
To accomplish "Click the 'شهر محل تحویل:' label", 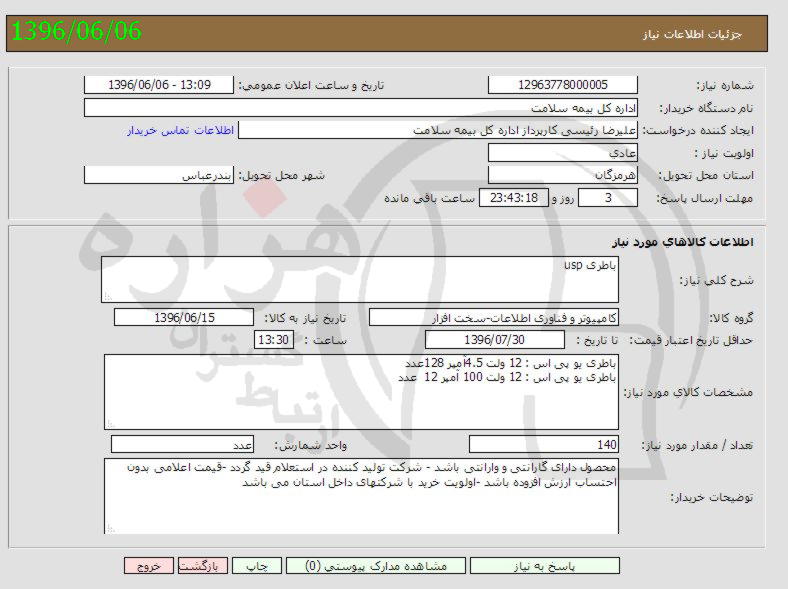I will 281,176.
